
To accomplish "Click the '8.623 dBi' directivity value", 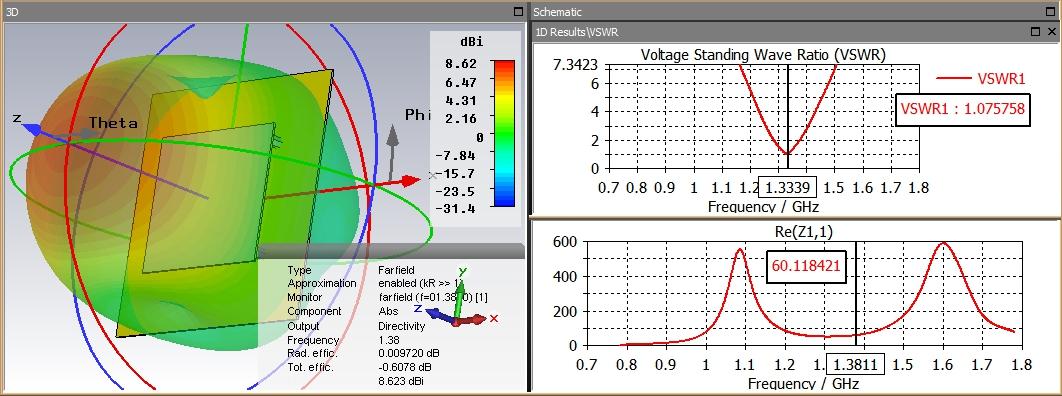I will coord(402,381).
